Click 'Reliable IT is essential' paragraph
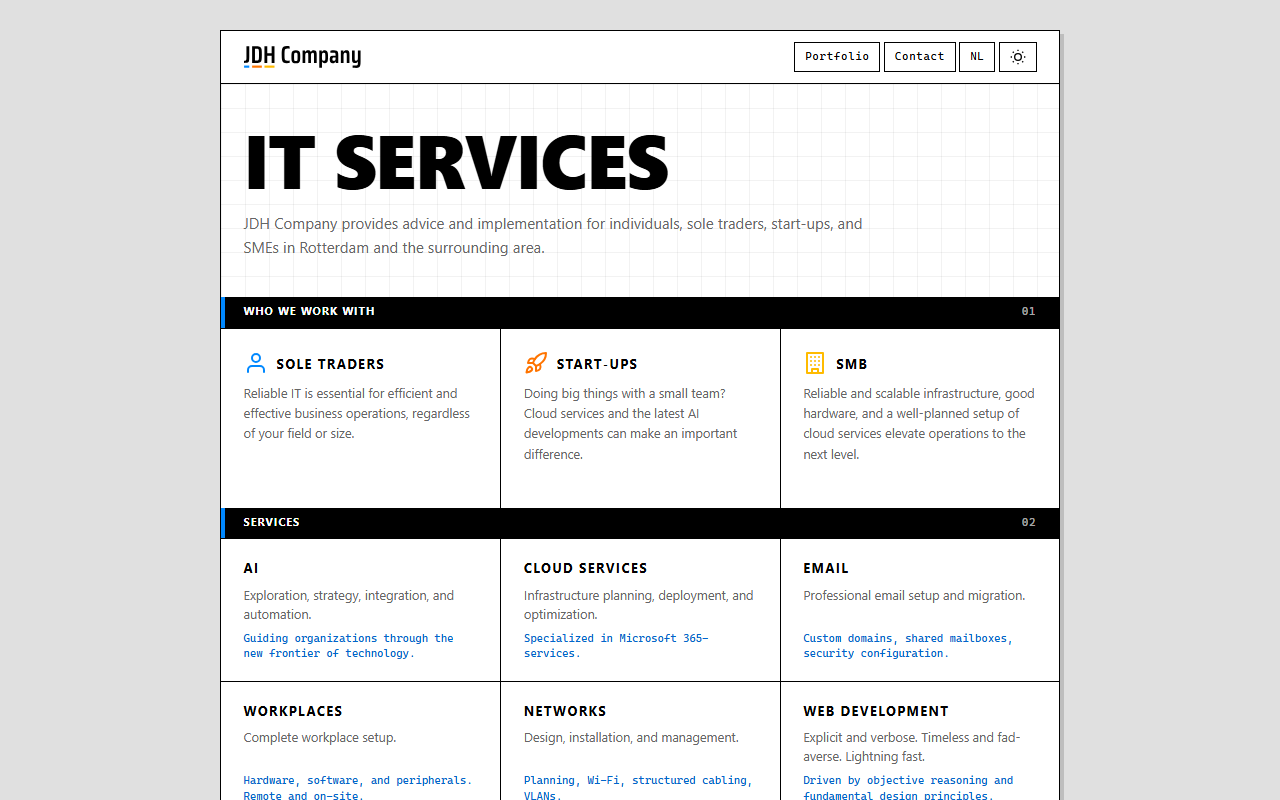The width and height of the screenshot is (1280, 800). 357,414
